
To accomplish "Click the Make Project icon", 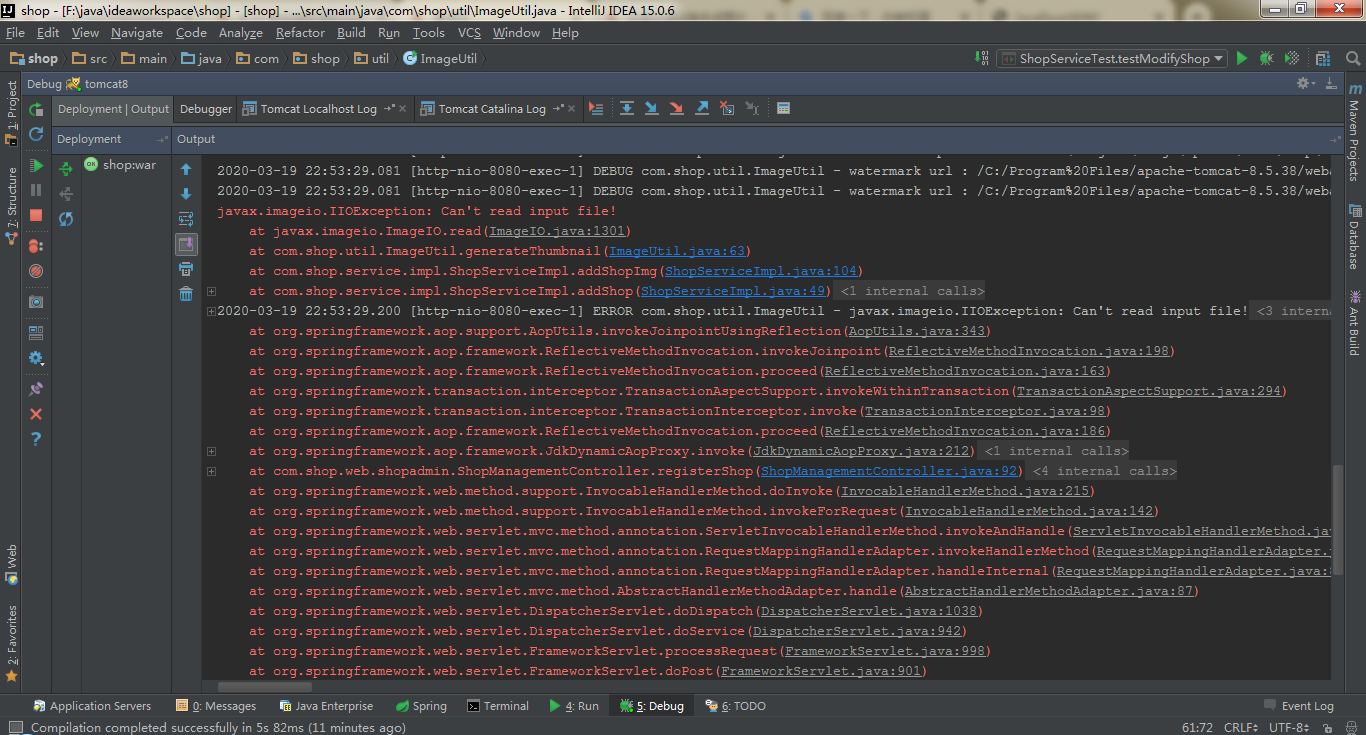I will (981, 59).
